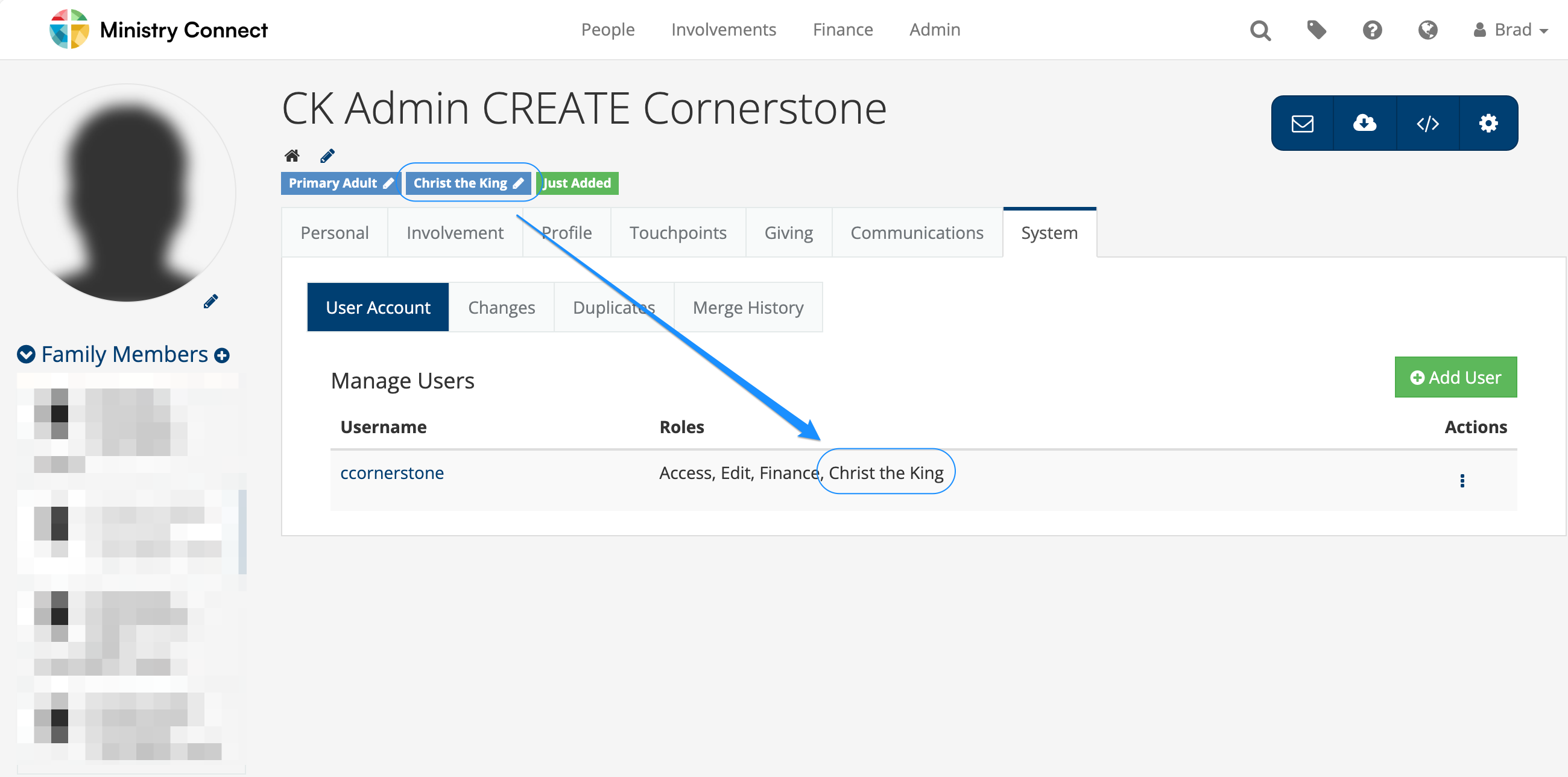
Task: Collapse the Family Members section
Action: (x=26, y=354)
